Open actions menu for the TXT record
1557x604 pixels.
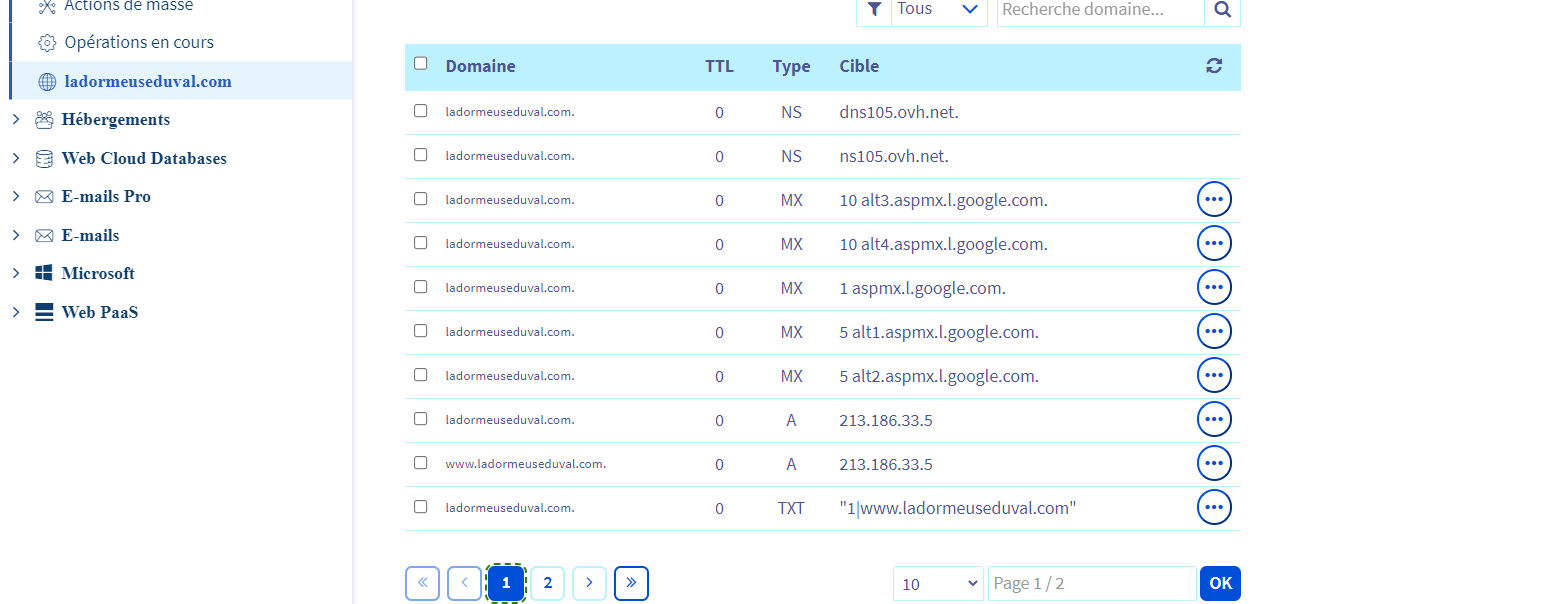(x=1214, y=507)
